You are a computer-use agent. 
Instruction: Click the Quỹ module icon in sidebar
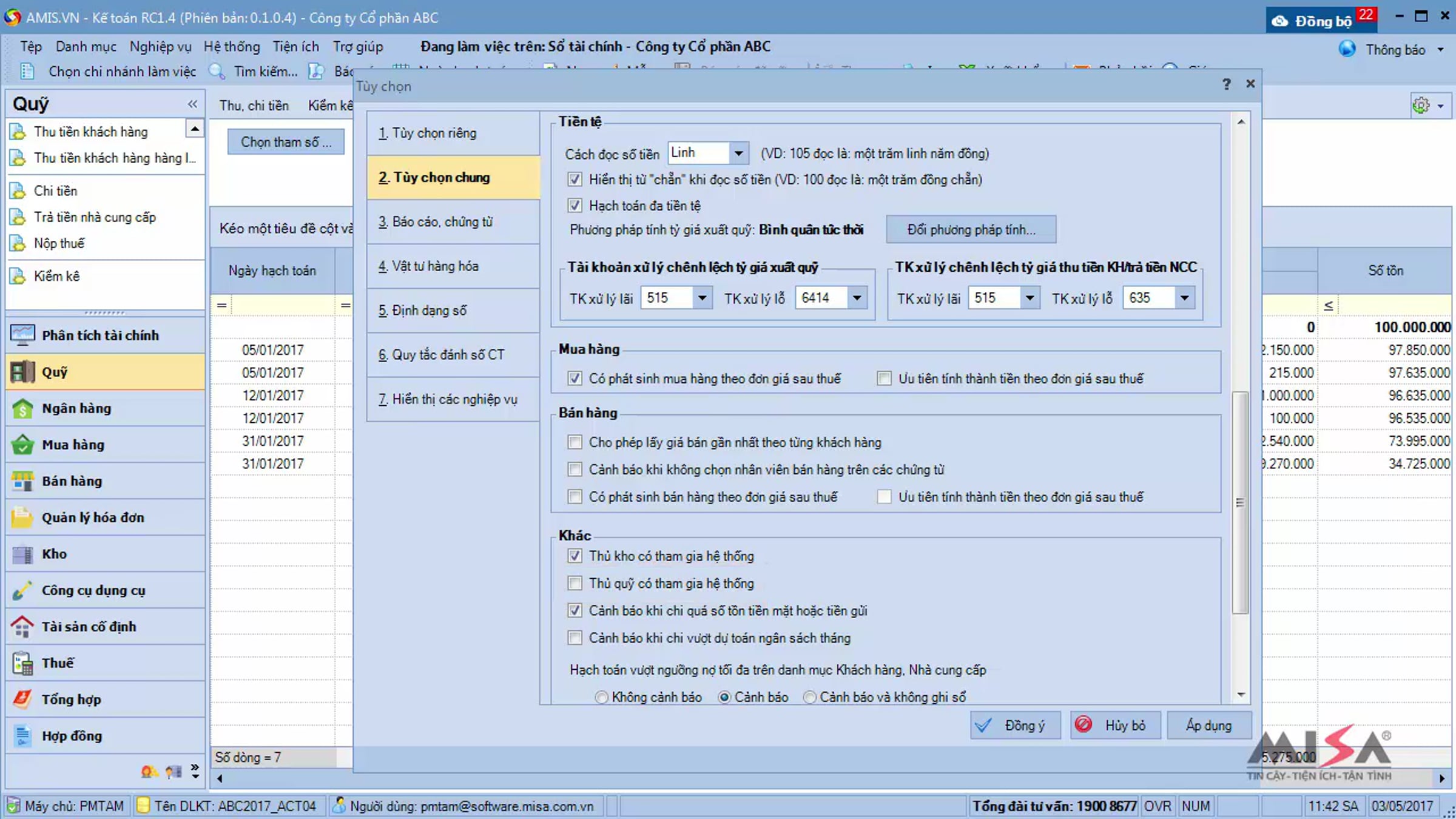click(22, 372)
